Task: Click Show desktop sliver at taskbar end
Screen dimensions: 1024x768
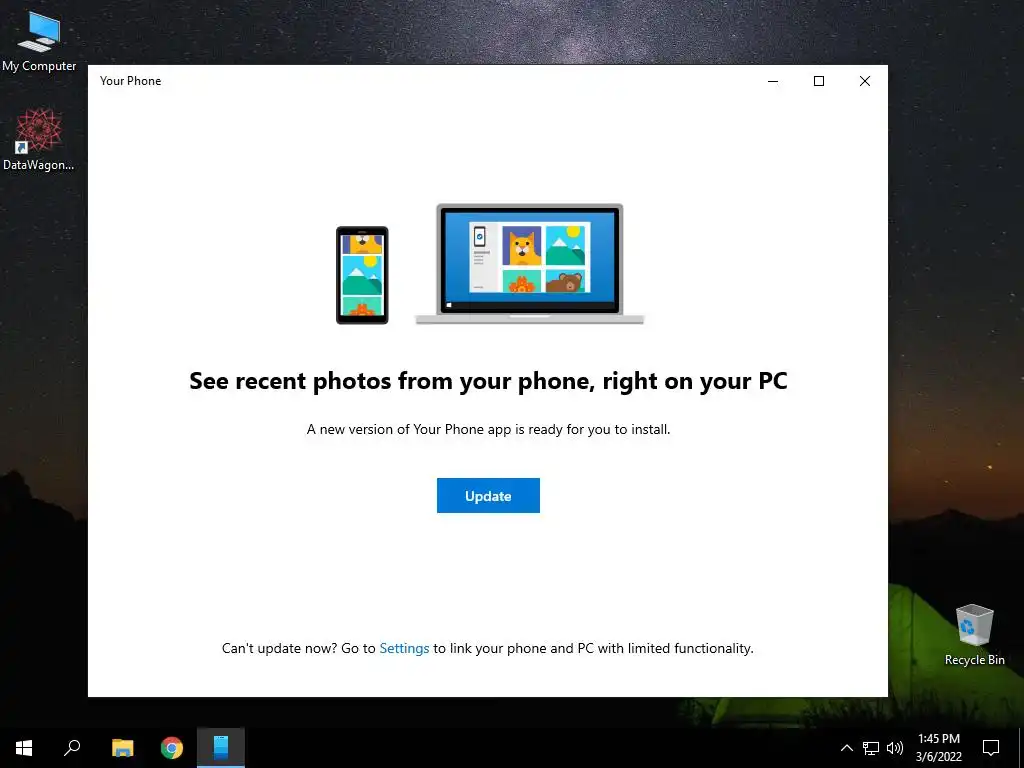Action: pos(1021,748)
